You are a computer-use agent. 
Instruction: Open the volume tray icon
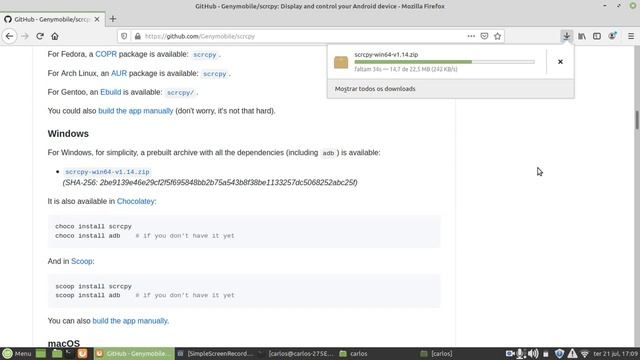[x=533, y=353]
